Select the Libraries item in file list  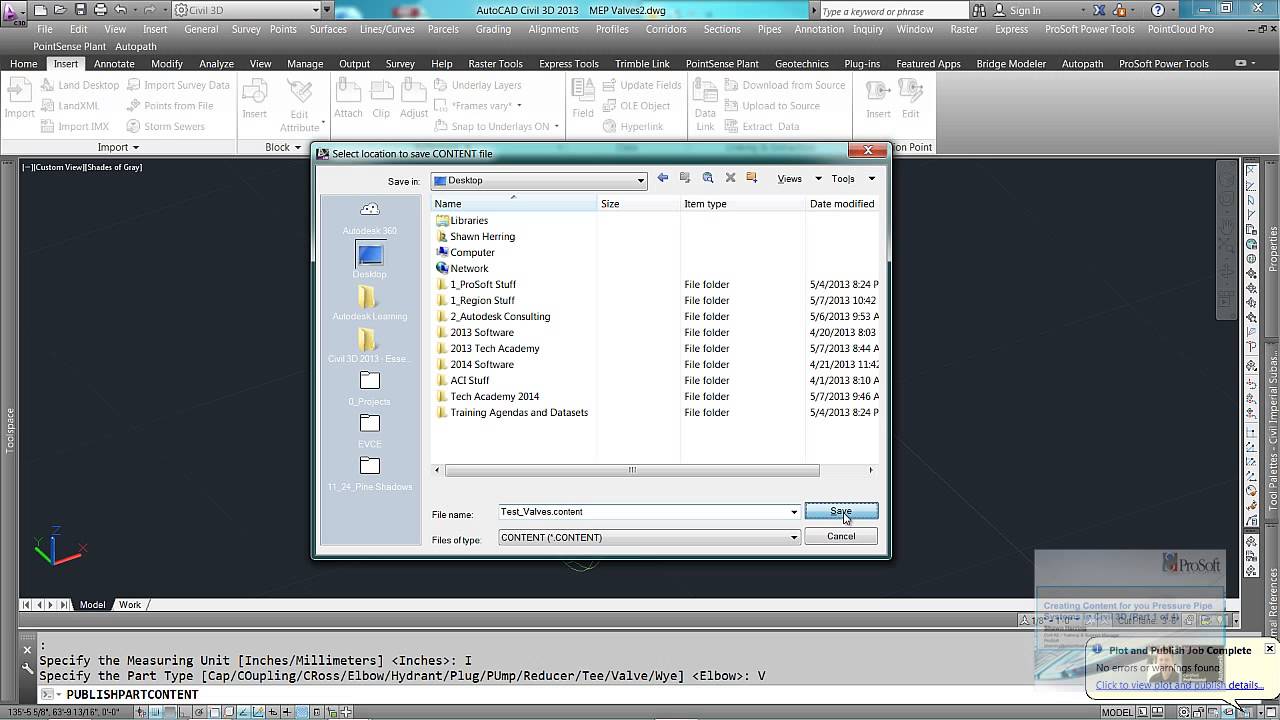pos(469,220)
